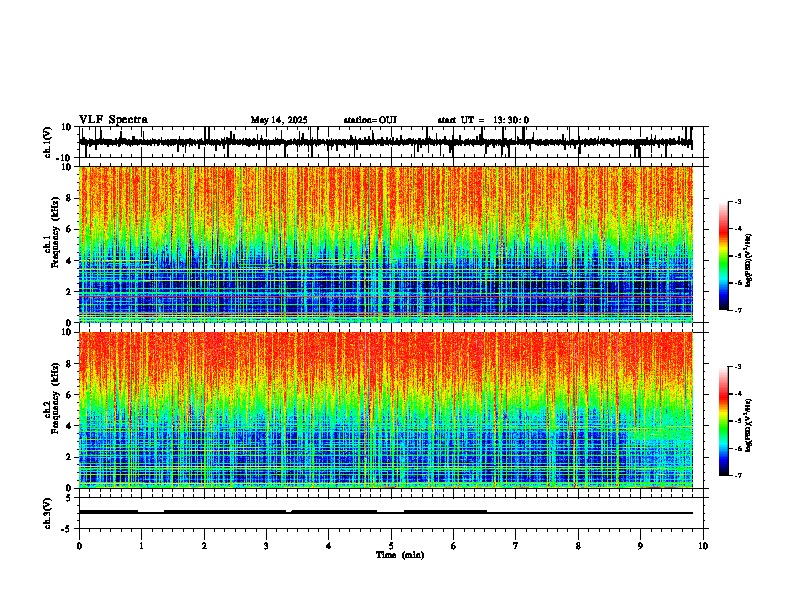Viewport: 792px width, 612px height.
Task: Click the ch.2 "Frequency (kHz)" axis label
Action: click(55, 397)
